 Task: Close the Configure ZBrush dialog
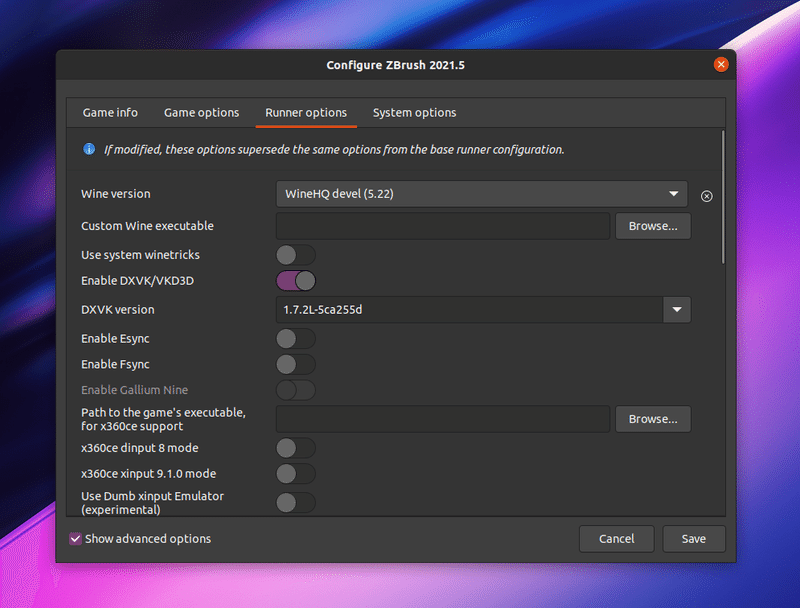tap(720, 64)
